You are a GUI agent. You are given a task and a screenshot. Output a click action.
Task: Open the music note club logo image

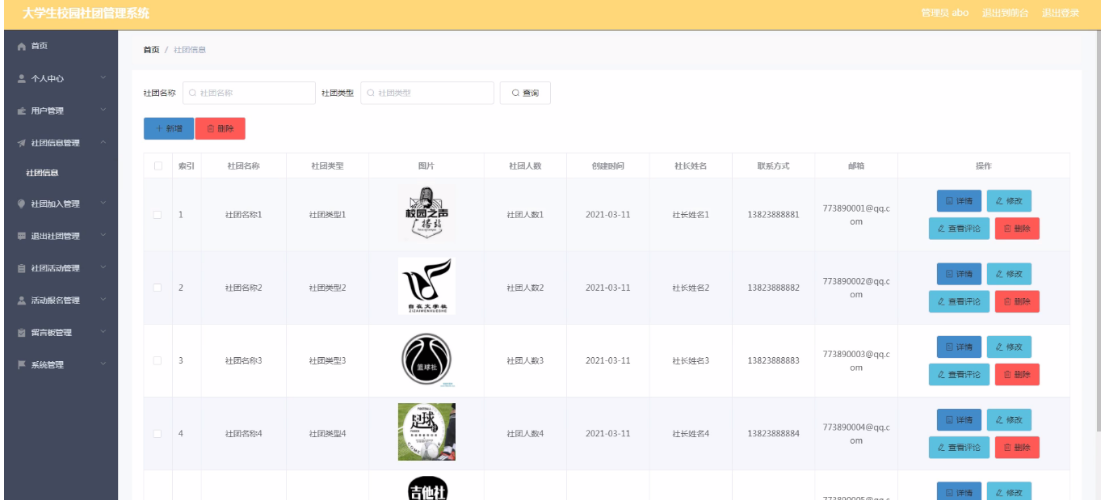pyautogui.click(x=426, y=286)
